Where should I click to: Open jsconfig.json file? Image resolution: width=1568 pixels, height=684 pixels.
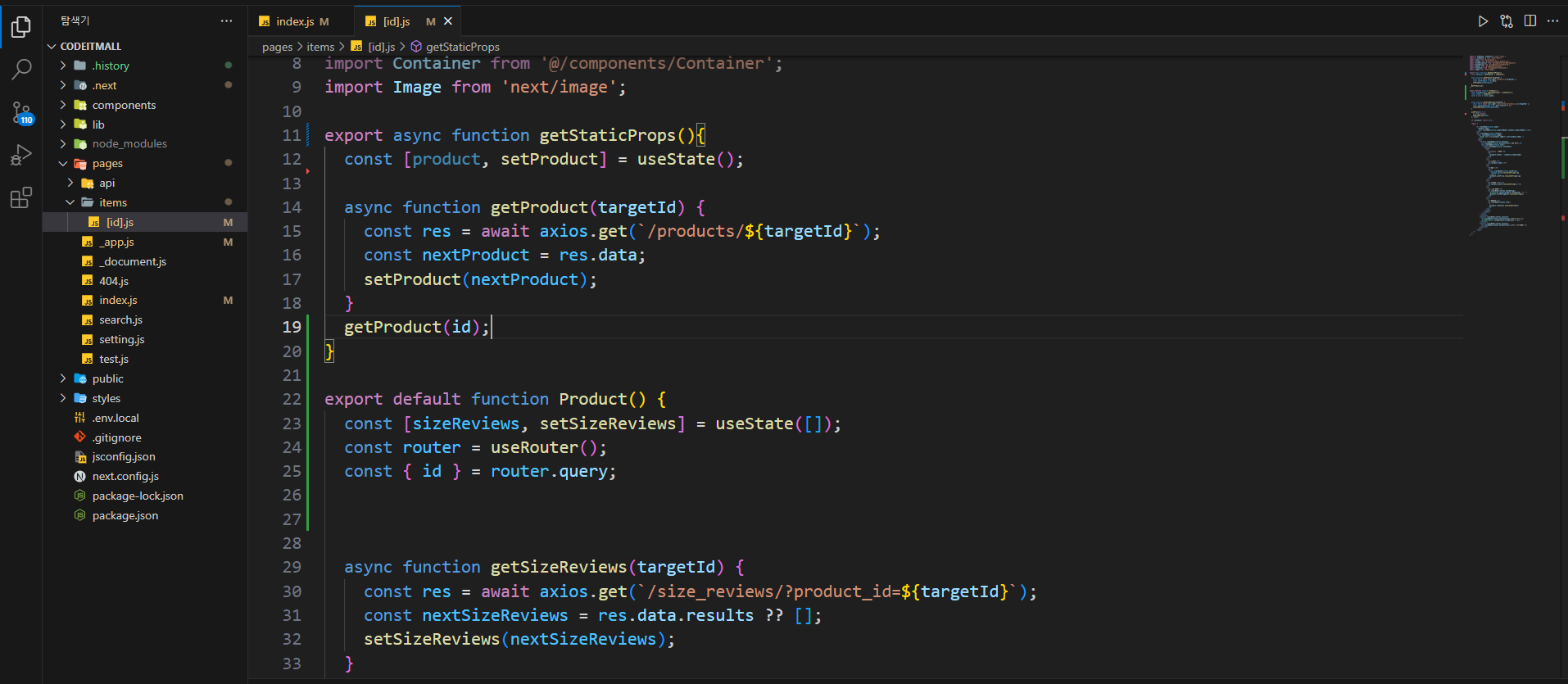[x=145, y=456]
